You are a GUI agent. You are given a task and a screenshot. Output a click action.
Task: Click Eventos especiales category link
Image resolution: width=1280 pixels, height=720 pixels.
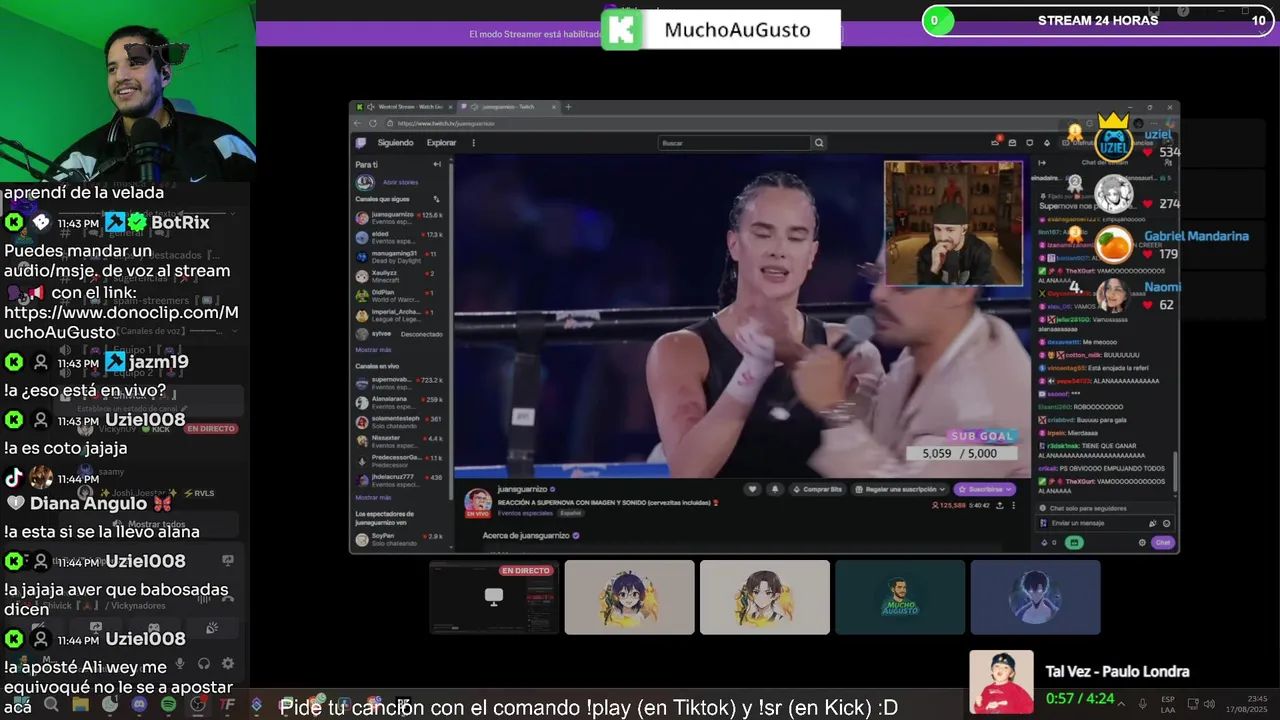click(x=524, y=513)
